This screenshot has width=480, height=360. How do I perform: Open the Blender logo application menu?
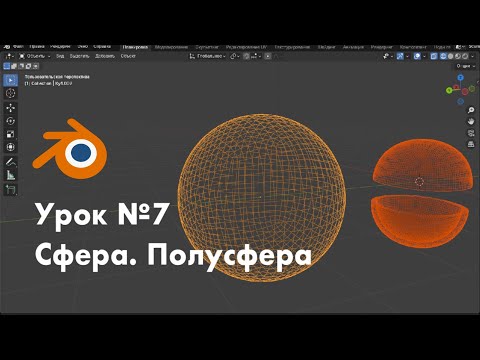point(7,47)
